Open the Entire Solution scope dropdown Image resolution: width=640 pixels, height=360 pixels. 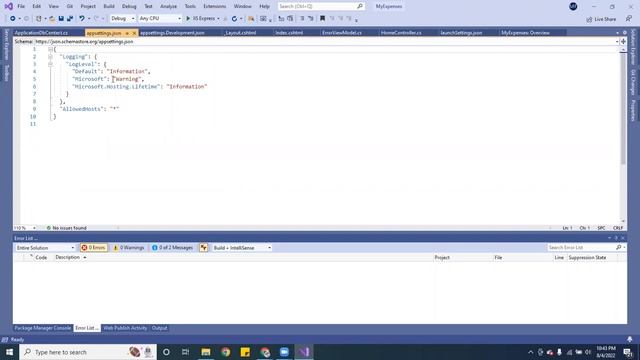[45, 248]
